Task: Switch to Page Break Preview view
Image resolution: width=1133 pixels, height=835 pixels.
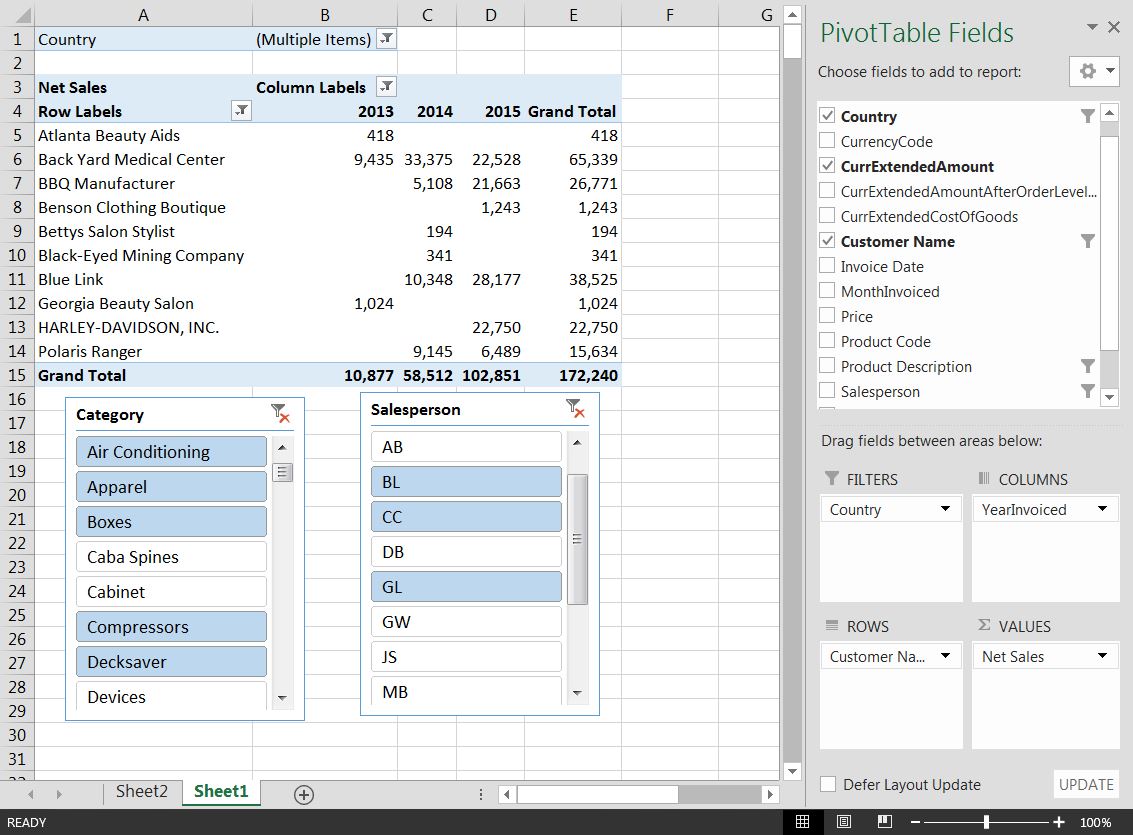Action: pos(885,822)
